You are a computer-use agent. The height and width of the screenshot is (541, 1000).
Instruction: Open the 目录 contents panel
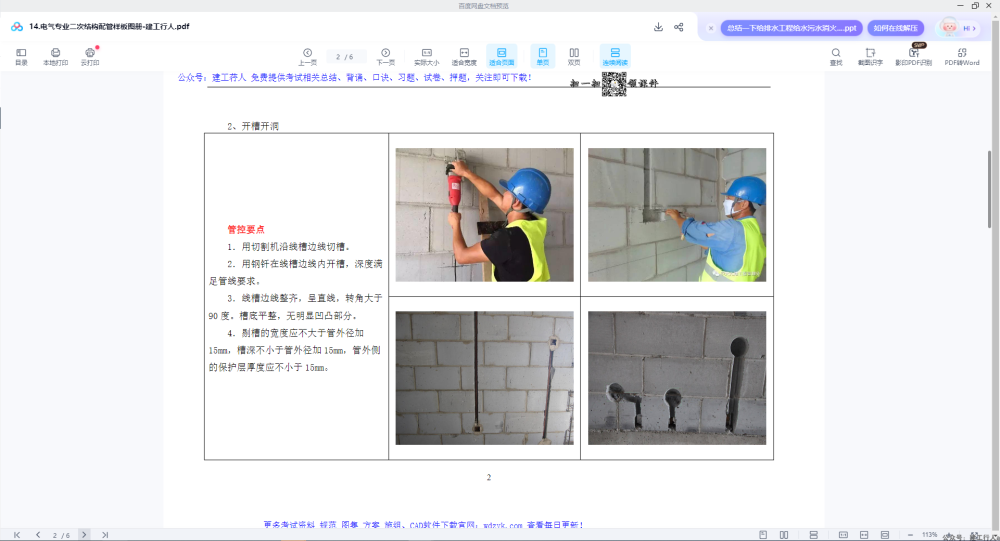click(21, 57)
